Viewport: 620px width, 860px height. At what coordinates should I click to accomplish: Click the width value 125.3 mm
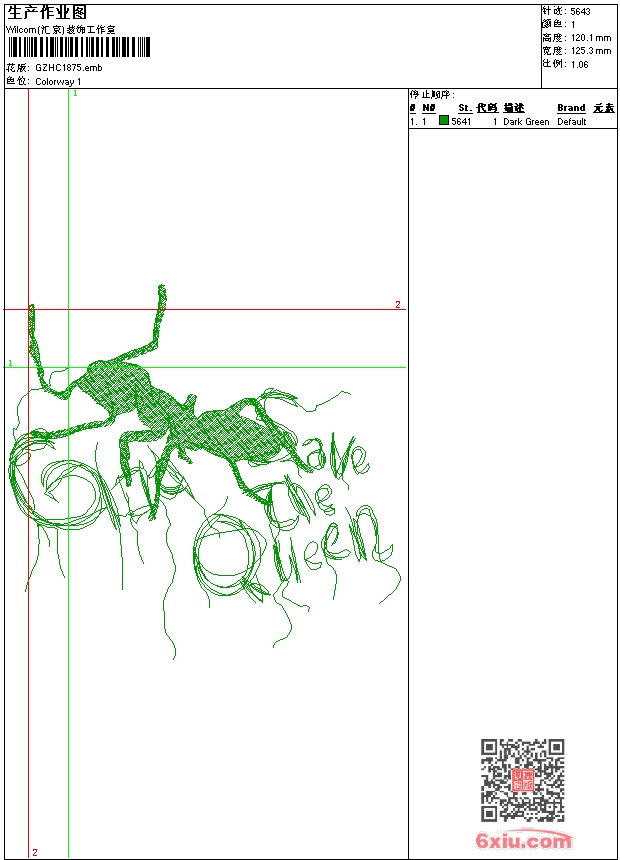tap(591, 51)
